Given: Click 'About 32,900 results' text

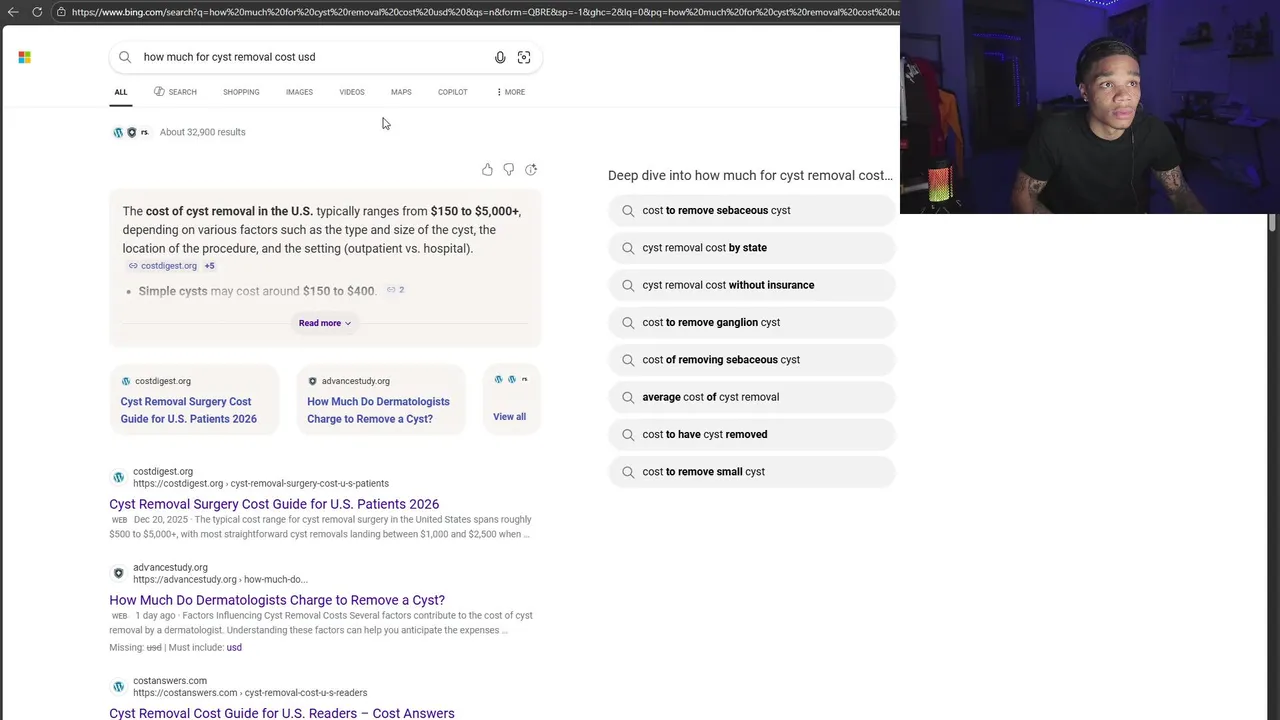Looking at the screenshot, I should click(202, 132).
